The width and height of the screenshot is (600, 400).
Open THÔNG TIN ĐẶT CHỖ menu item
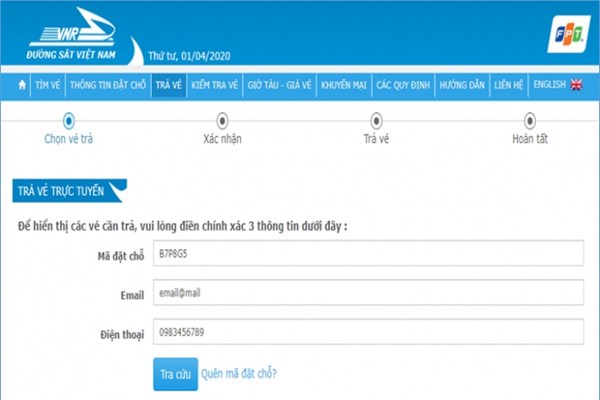(108, 85)
